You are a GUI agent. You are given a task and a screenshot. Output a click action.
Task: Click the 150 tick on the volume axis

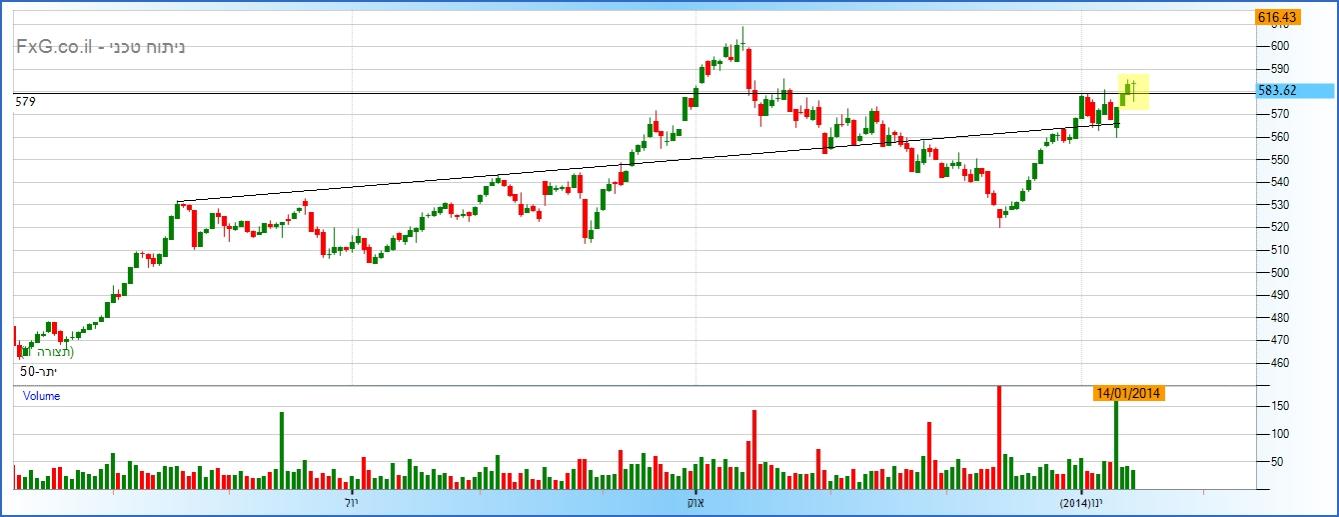click(1281, 405)
